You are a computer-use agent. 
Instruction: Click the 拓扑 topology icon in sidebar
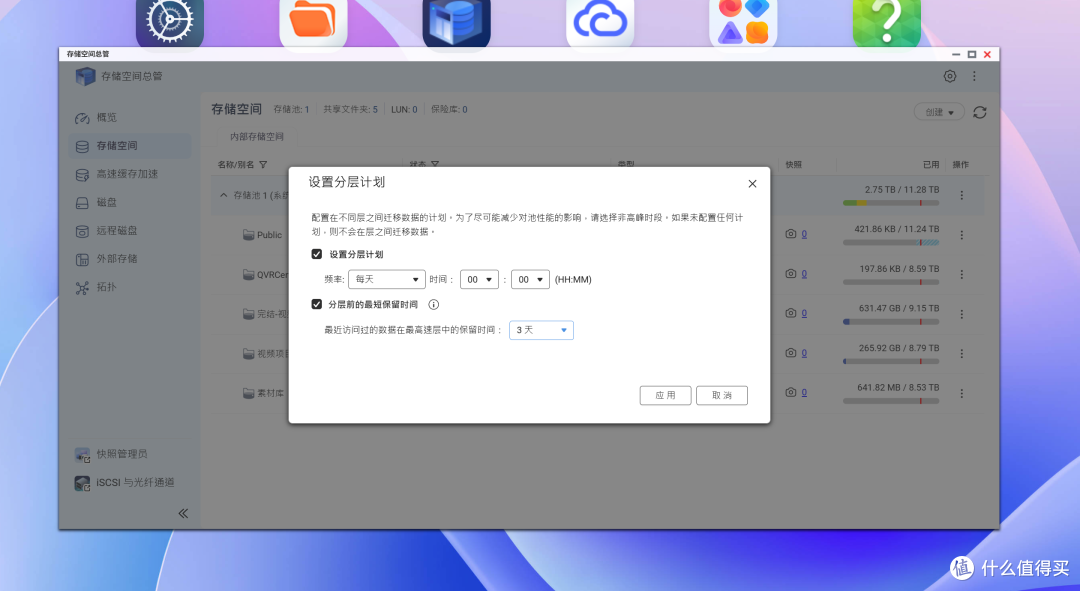[x=82, y=288]
